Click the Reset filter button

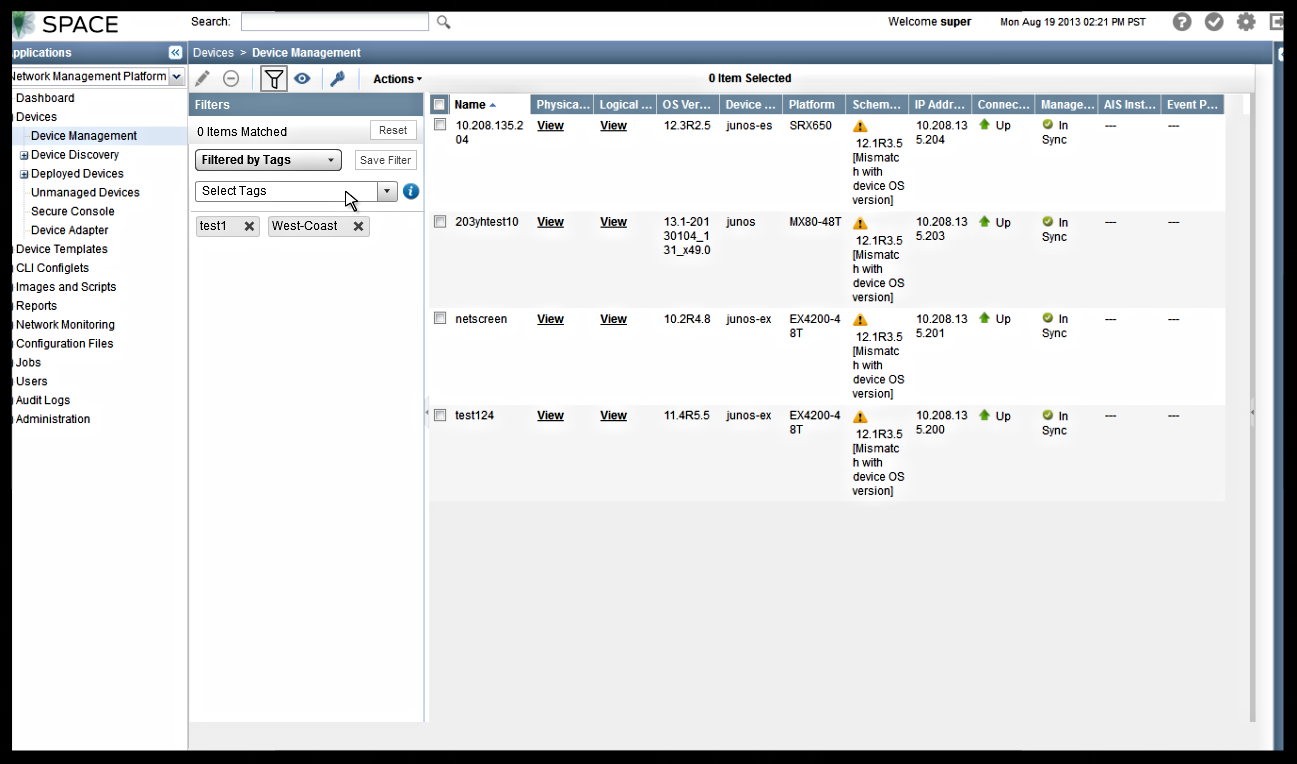click(393, 130)
